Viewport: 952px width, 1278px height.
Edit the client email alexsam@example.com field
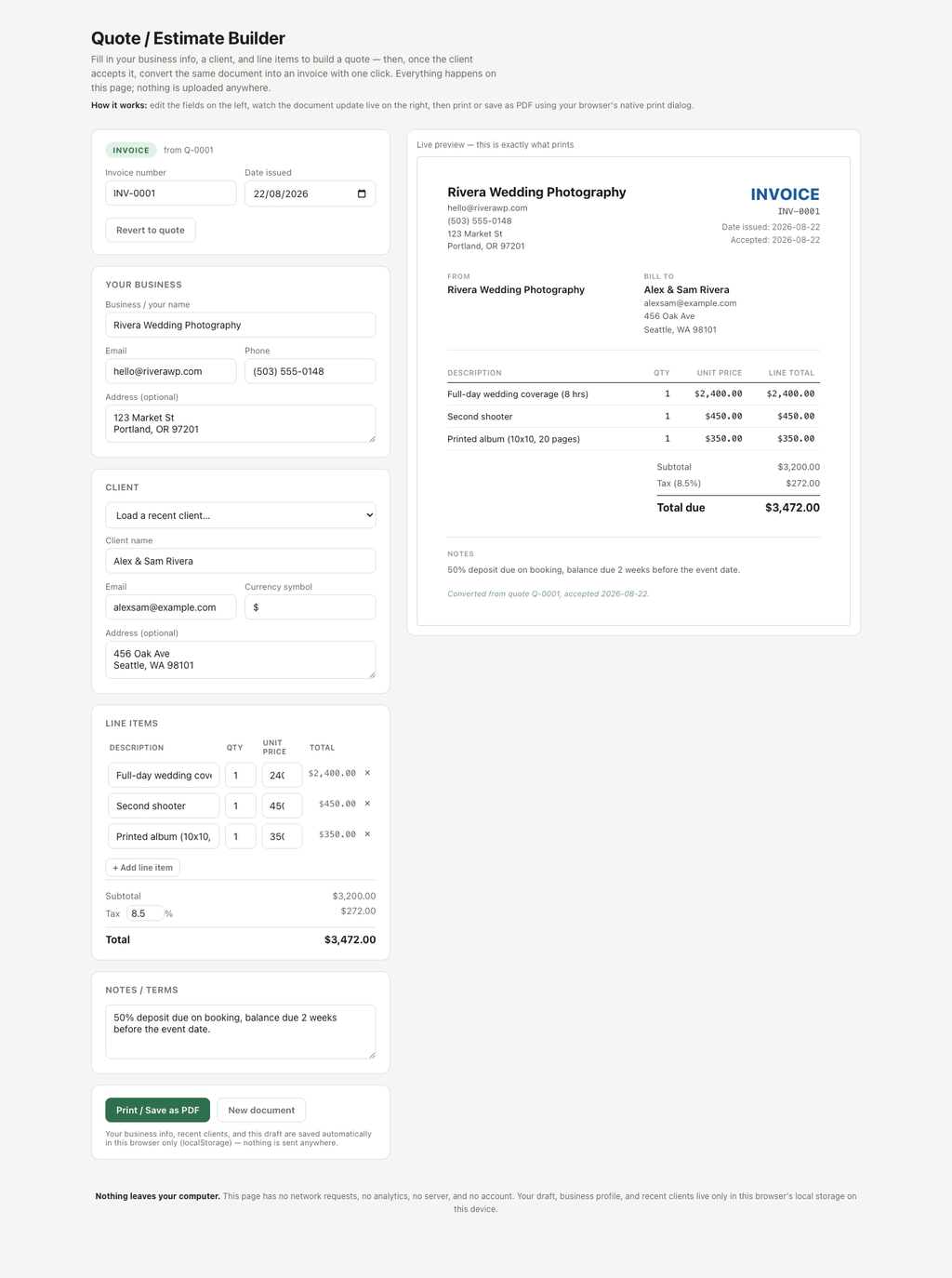pyautogui.click(x=171, y=607)
